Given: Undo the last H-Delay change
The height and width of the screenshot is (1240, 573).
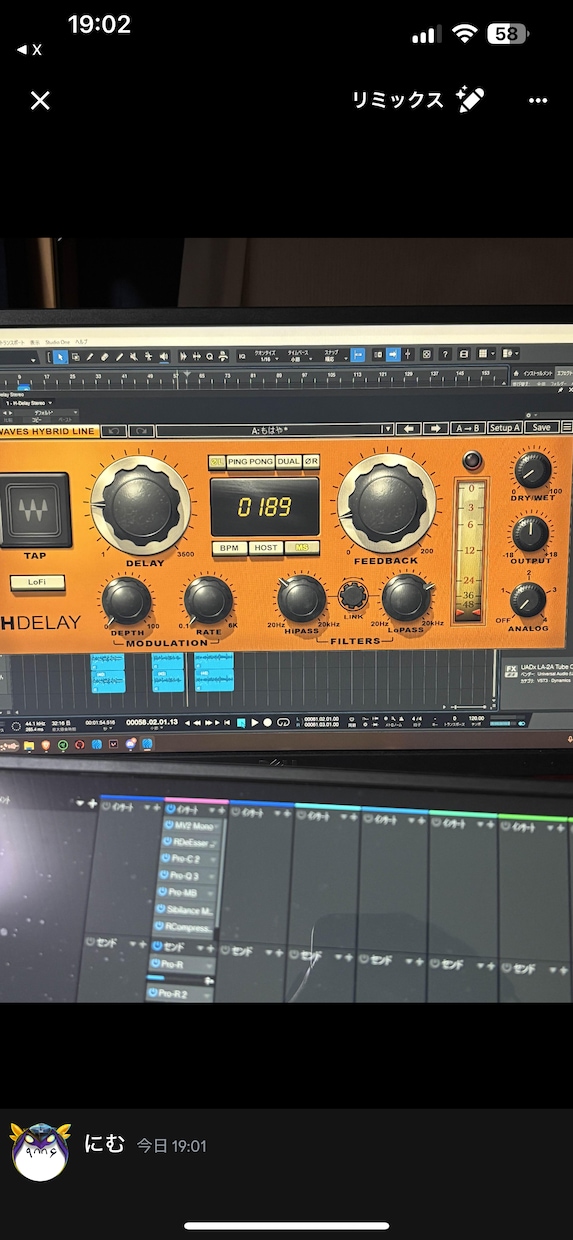Looking at the screenshot, I should [114, 431].
